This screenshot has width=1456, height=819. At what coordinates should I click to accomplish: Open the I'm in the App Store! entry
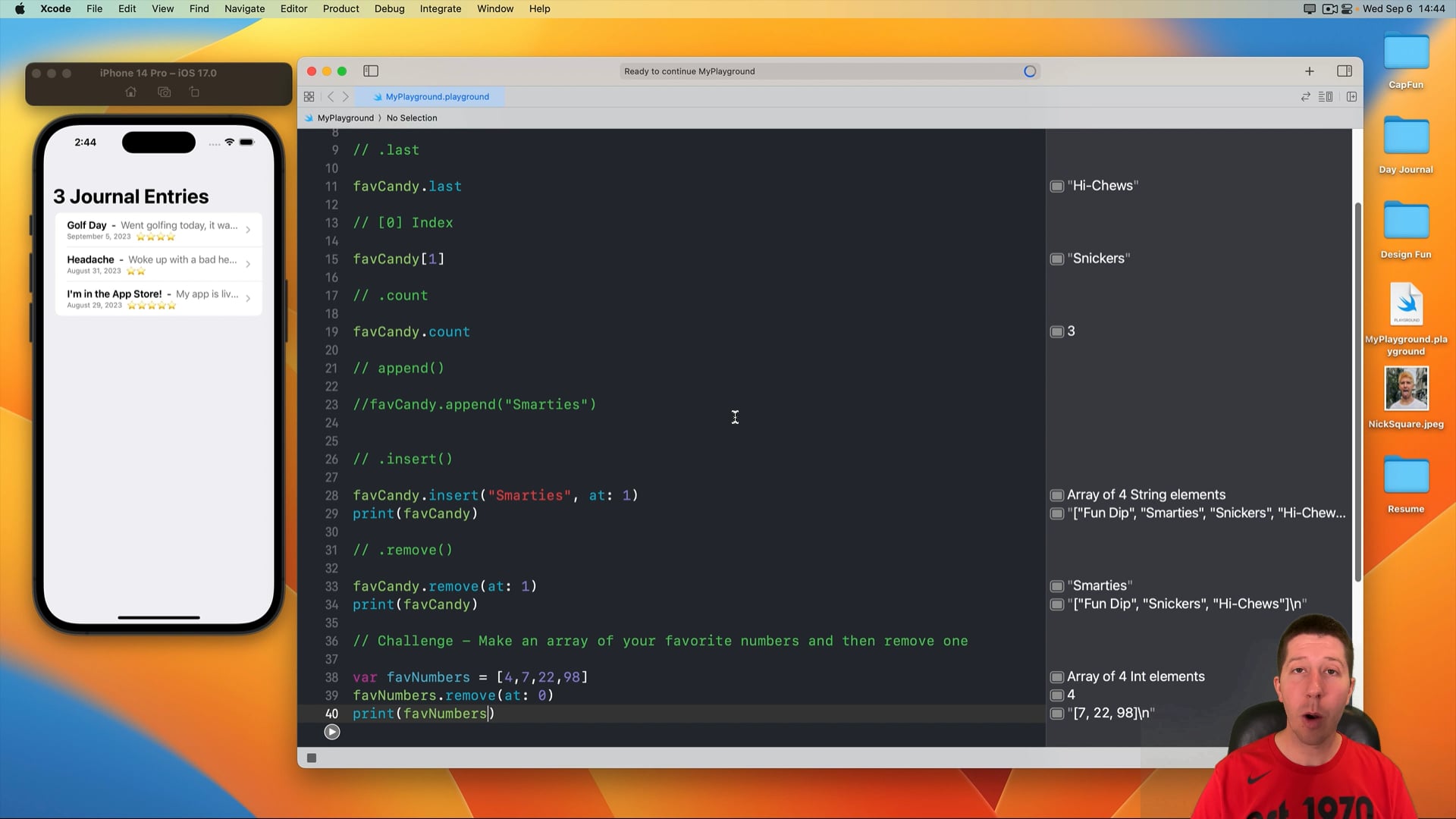(x=158, y=298)
